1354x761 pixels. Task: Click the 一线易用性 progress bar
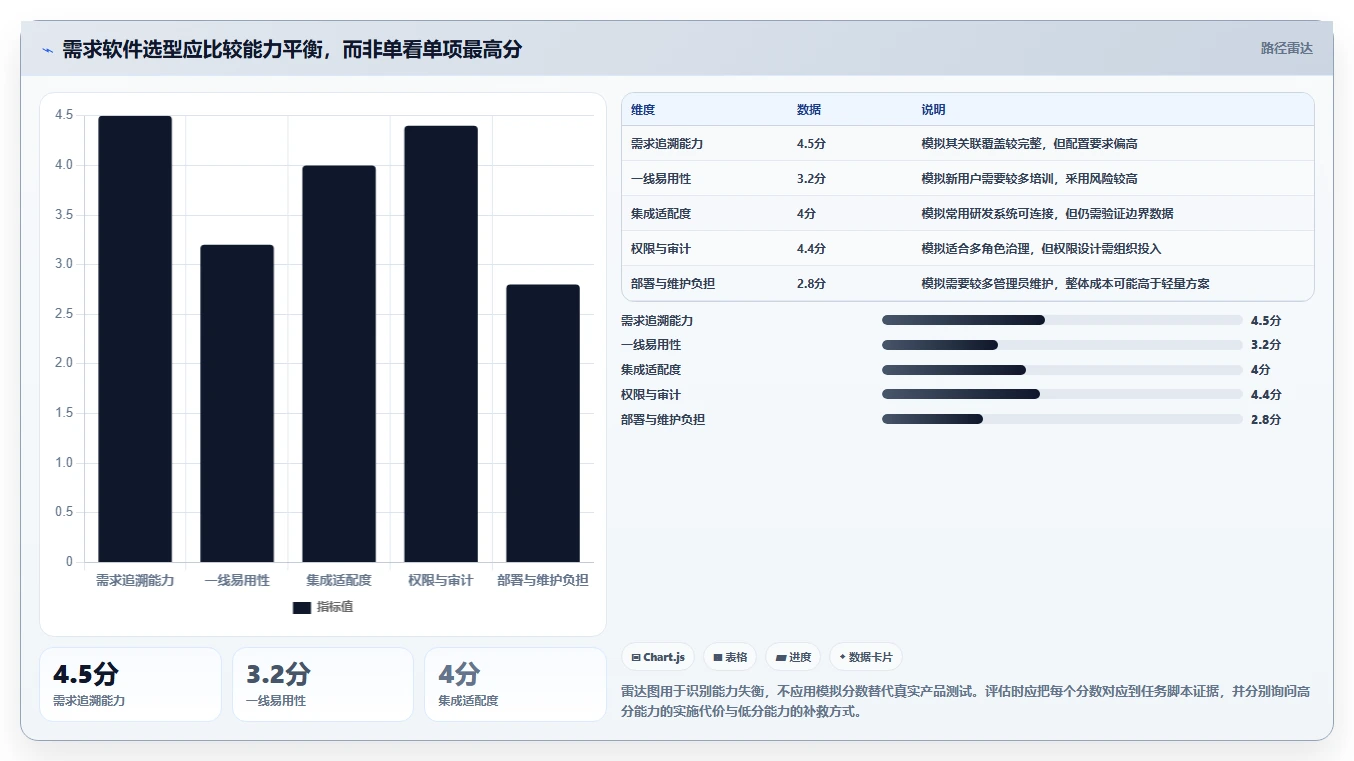pyautogui.click(x=1062, y=345)
